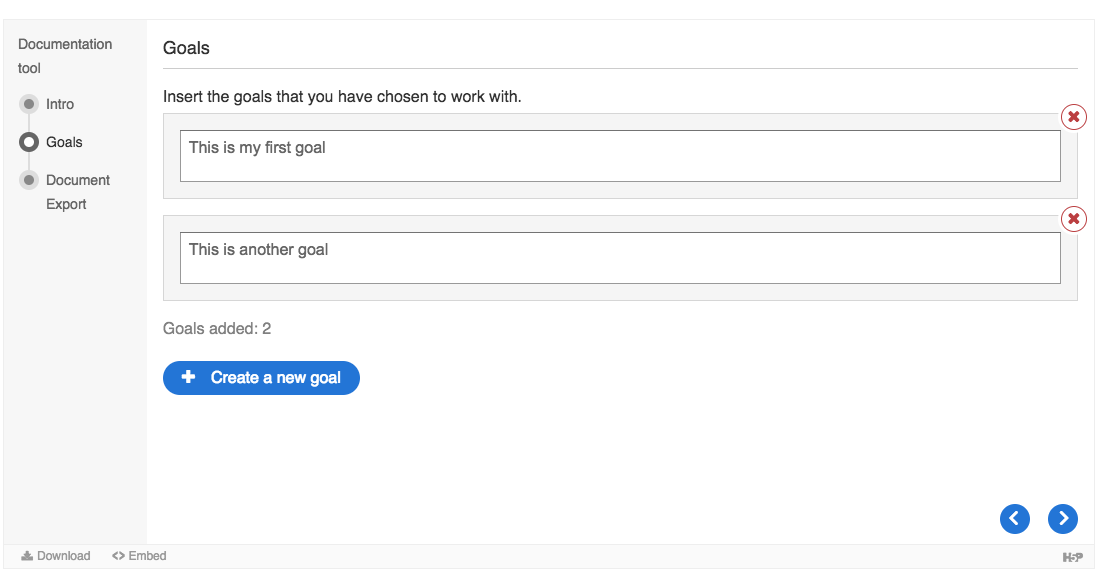Open the Intro page from sidebar label
This screenshot has height=583, width=1115.
pyautogui.click(x=60, y=105)
